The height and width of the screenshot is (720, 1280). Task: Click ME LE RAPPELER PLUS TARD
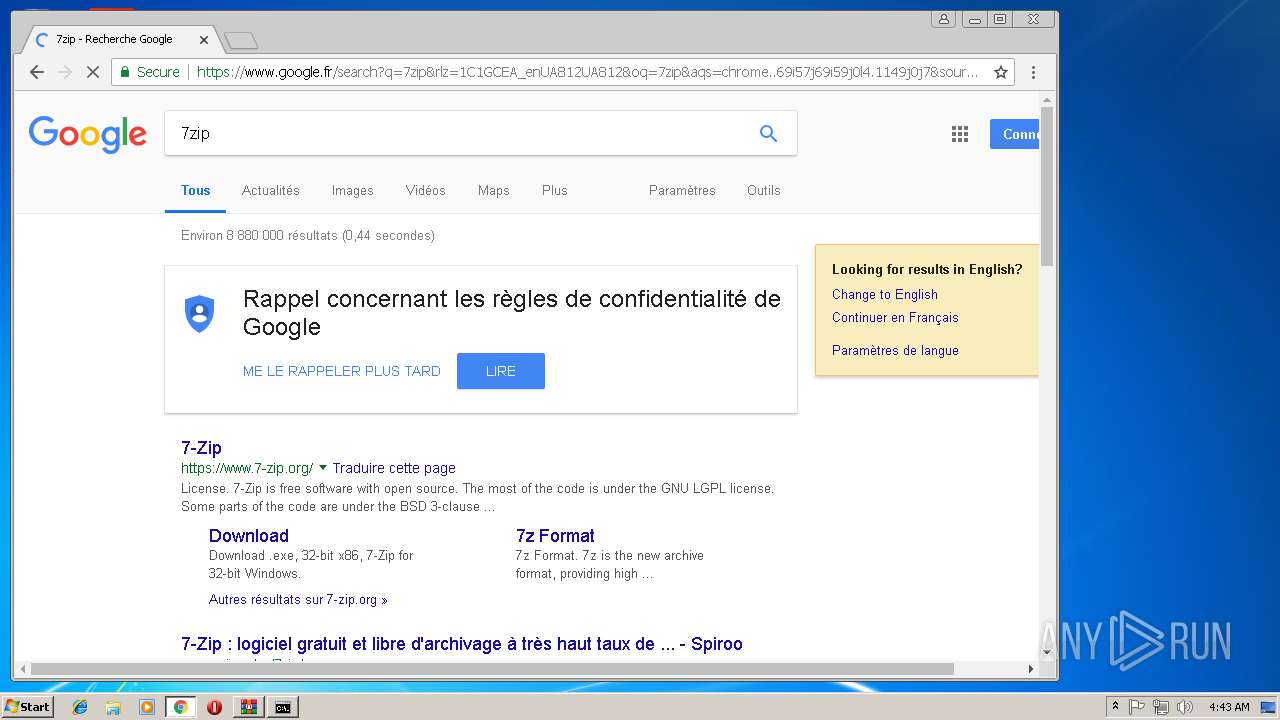click(x=342, y=371)
